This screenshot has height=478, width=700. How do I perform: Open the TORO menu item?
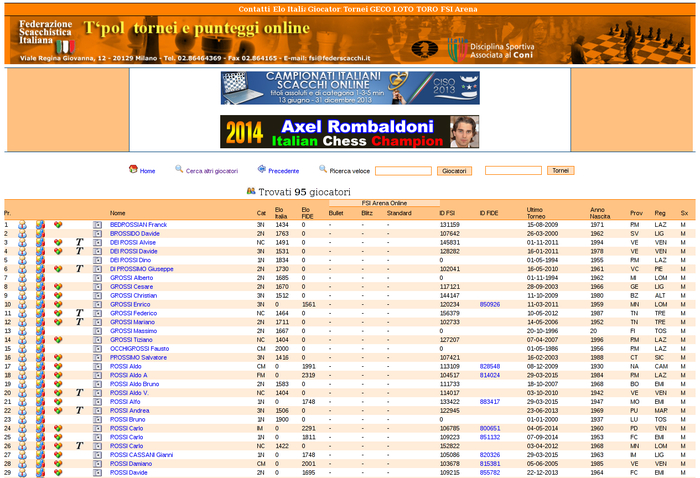(x=427, y=9)
